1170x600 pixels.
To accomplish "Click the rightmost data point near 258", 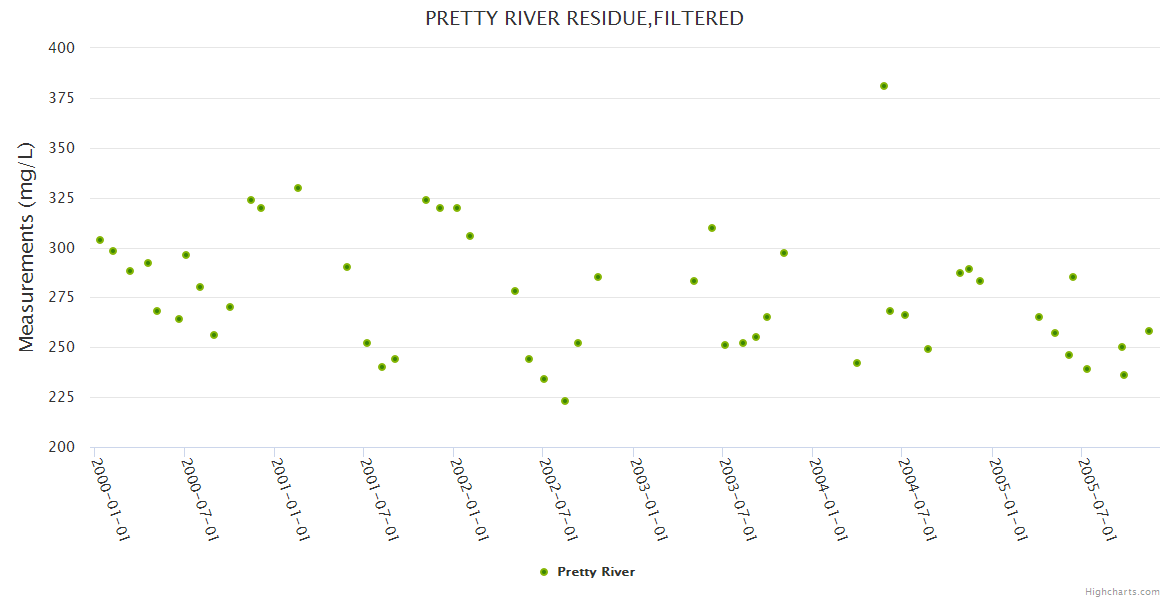I will point(1149,331).
